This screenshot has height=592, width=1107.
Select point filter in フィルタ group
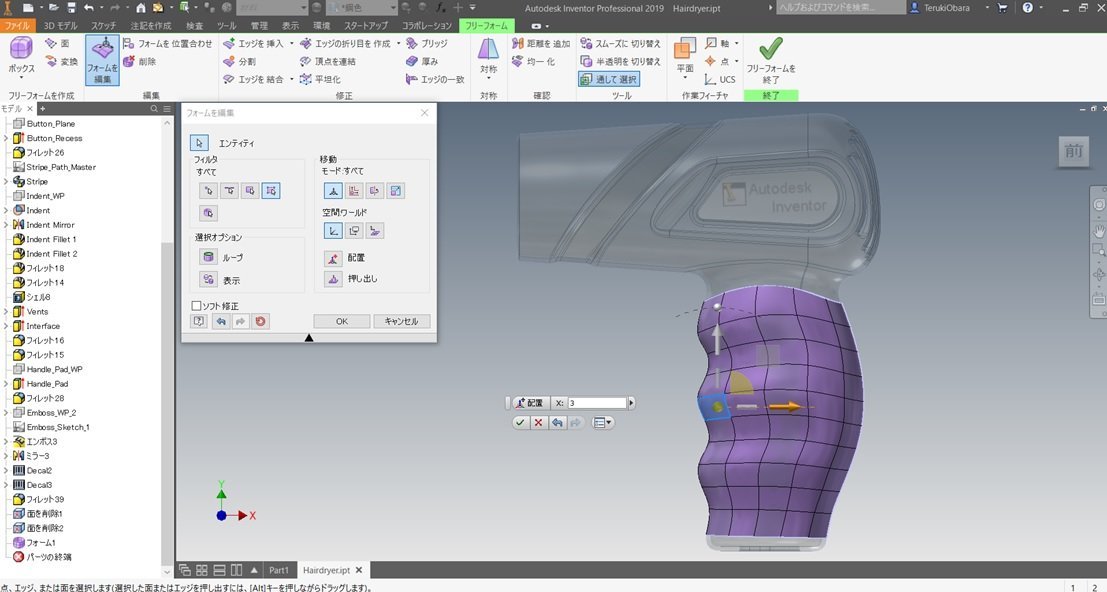[x=208, y=191]
